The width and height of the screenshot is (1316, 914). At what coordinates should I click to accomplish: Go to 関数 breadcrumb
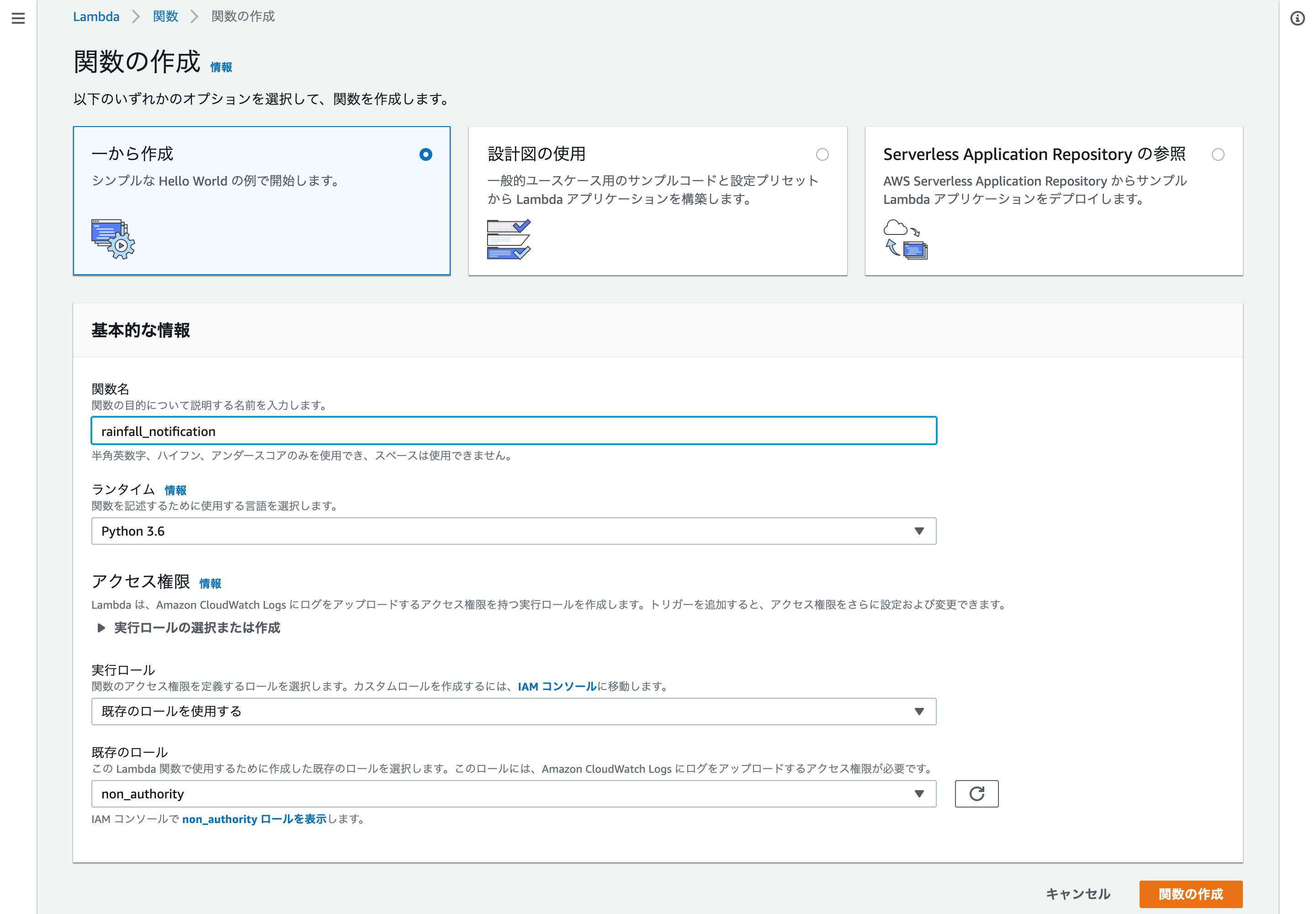pyautogui.click(x=165, y=16)
